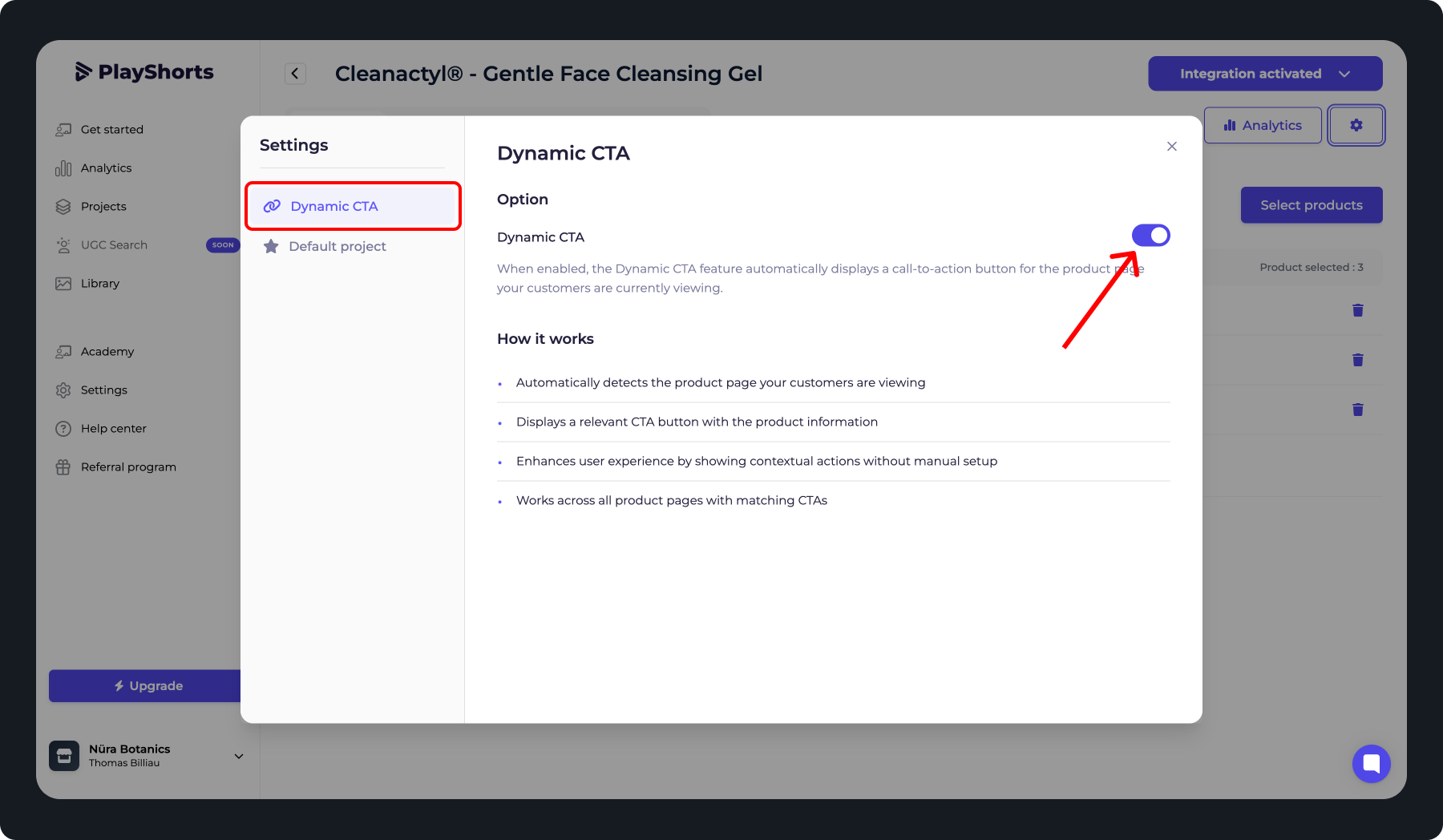Viewport: 1443px width, 840px height.
Task: Delete the first selected product
Action: pos(1357,310)
